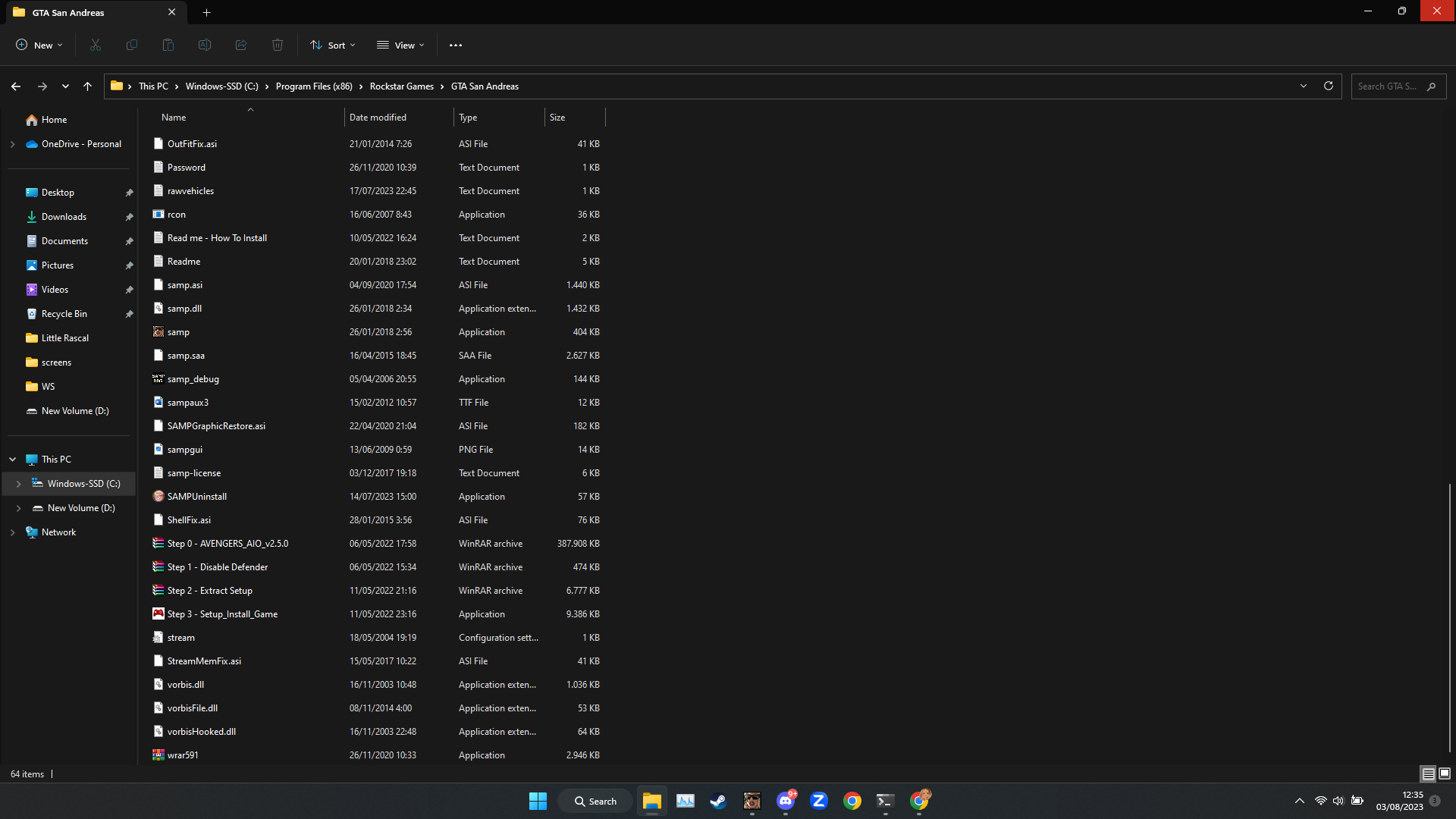Switch to large thumbnails view icon
This screenshot has width=1456, height=819.
click(x=1445, y=773)
